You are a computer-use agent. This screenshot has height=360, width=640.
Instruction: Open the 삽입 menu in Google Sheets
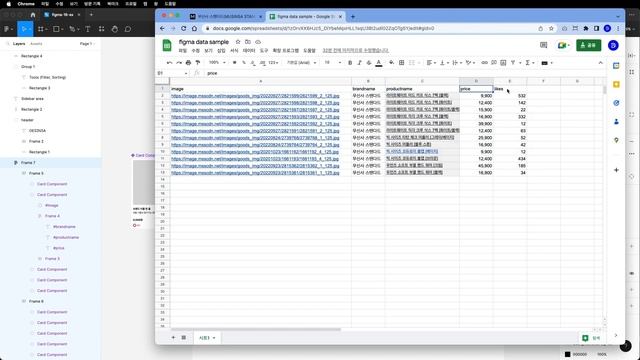coord(221,50)
